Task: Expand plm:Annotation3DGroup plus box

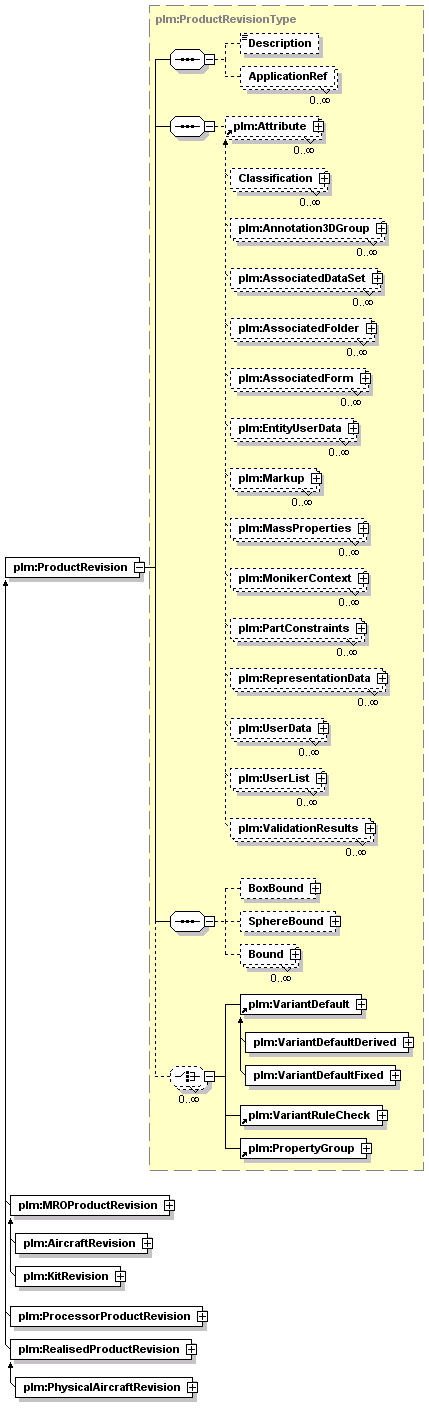Action: (x=381, y=229)
